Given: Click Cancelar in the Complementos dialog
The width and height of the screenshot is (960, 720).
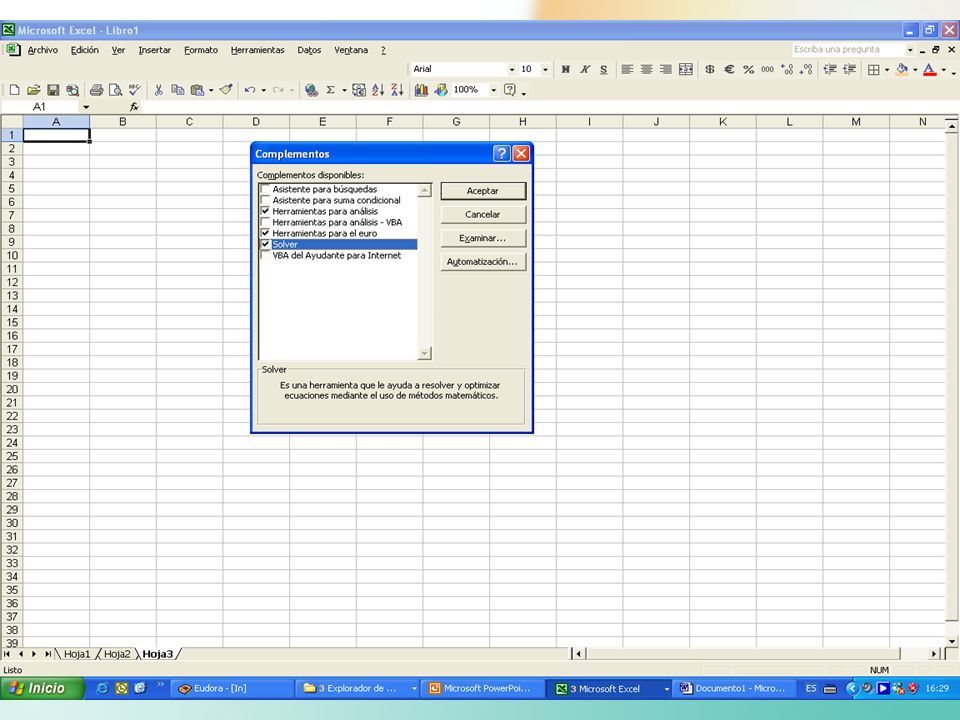Looking at the screenshot, I should coord(483,214).
